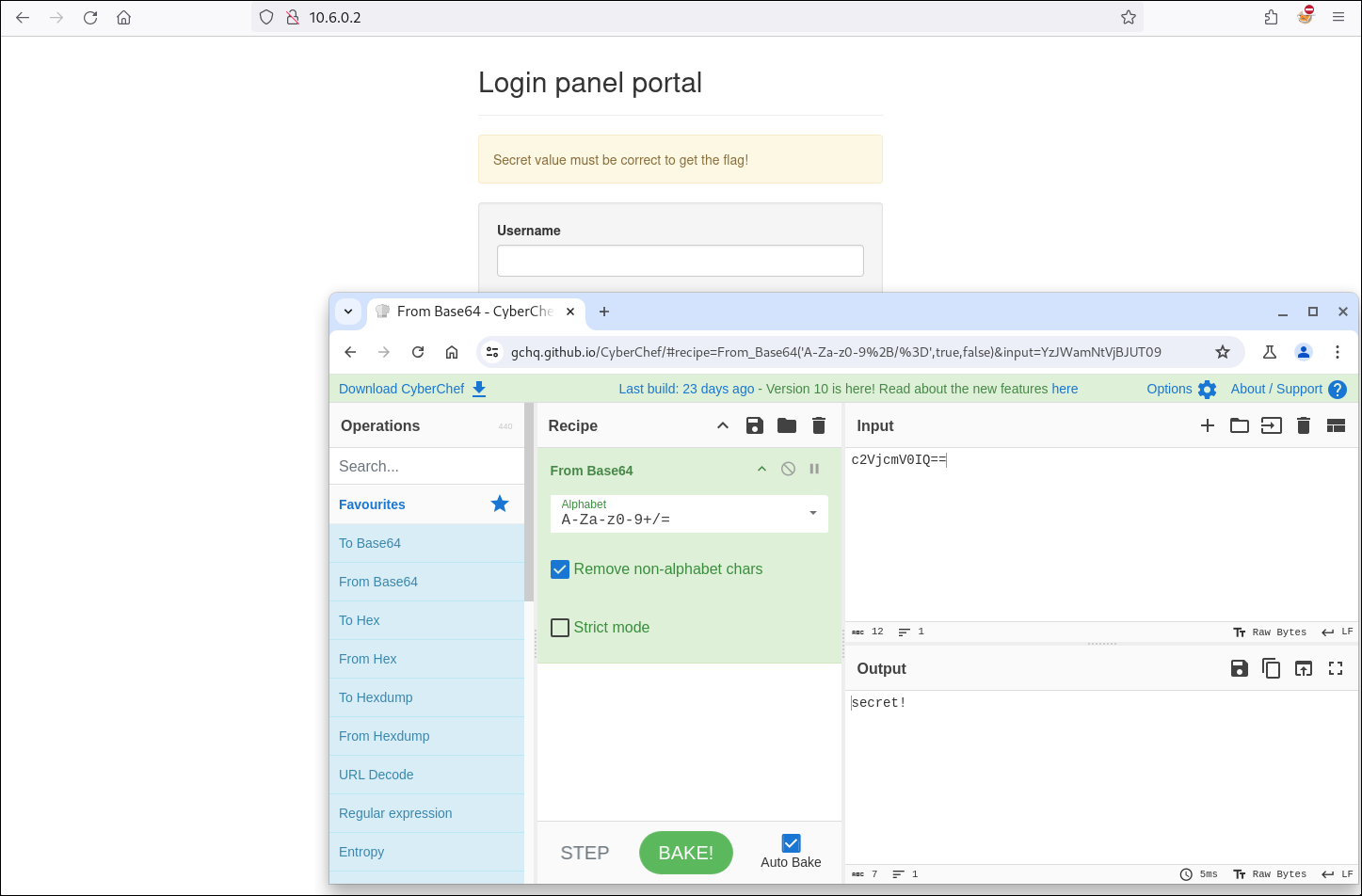Image resolution: width=1362 pixels, height=896 pixels.
Task: Copy raw output to clipboard
Action: pos(1272,668)
